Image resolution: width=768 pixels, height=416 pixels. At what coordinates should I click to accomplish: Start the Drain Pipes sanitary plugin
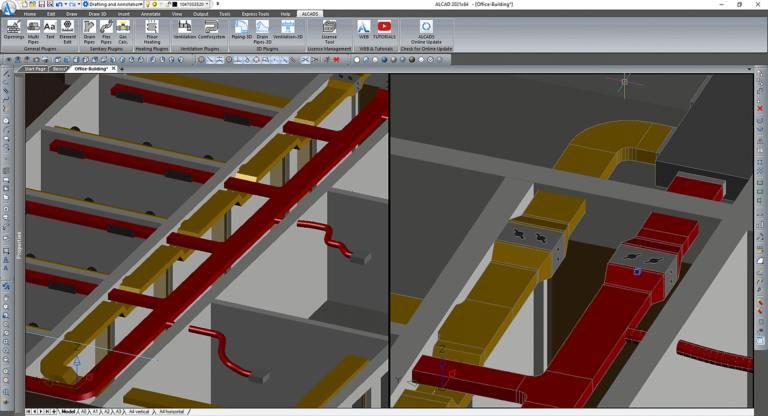[x=89, y=31]
